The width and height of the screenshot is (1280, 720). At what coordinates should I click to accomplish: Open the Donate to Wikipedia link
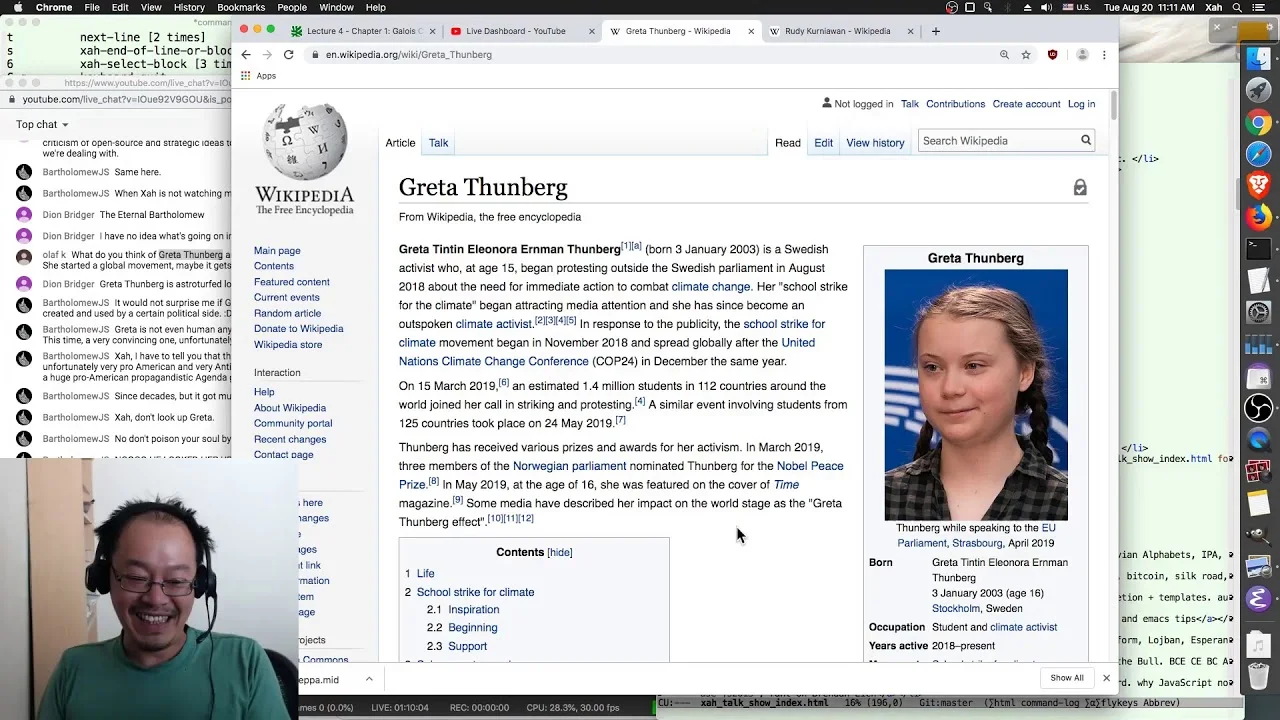tap(298, 328)
